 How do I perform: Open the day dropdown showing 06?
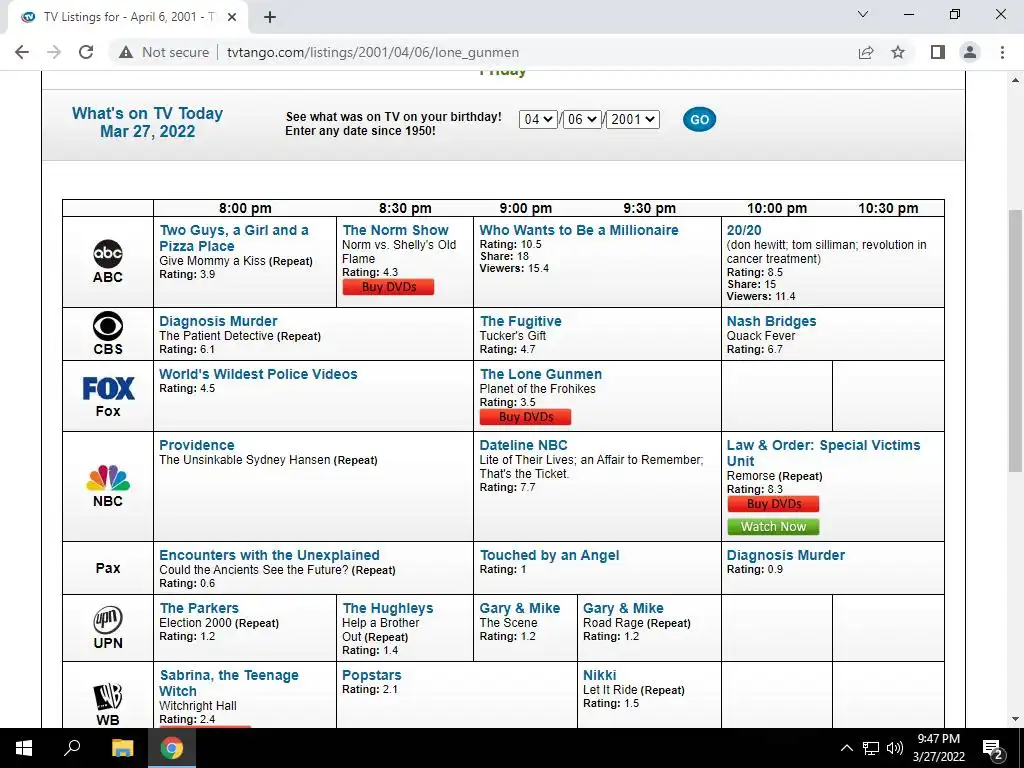[581, 120]
